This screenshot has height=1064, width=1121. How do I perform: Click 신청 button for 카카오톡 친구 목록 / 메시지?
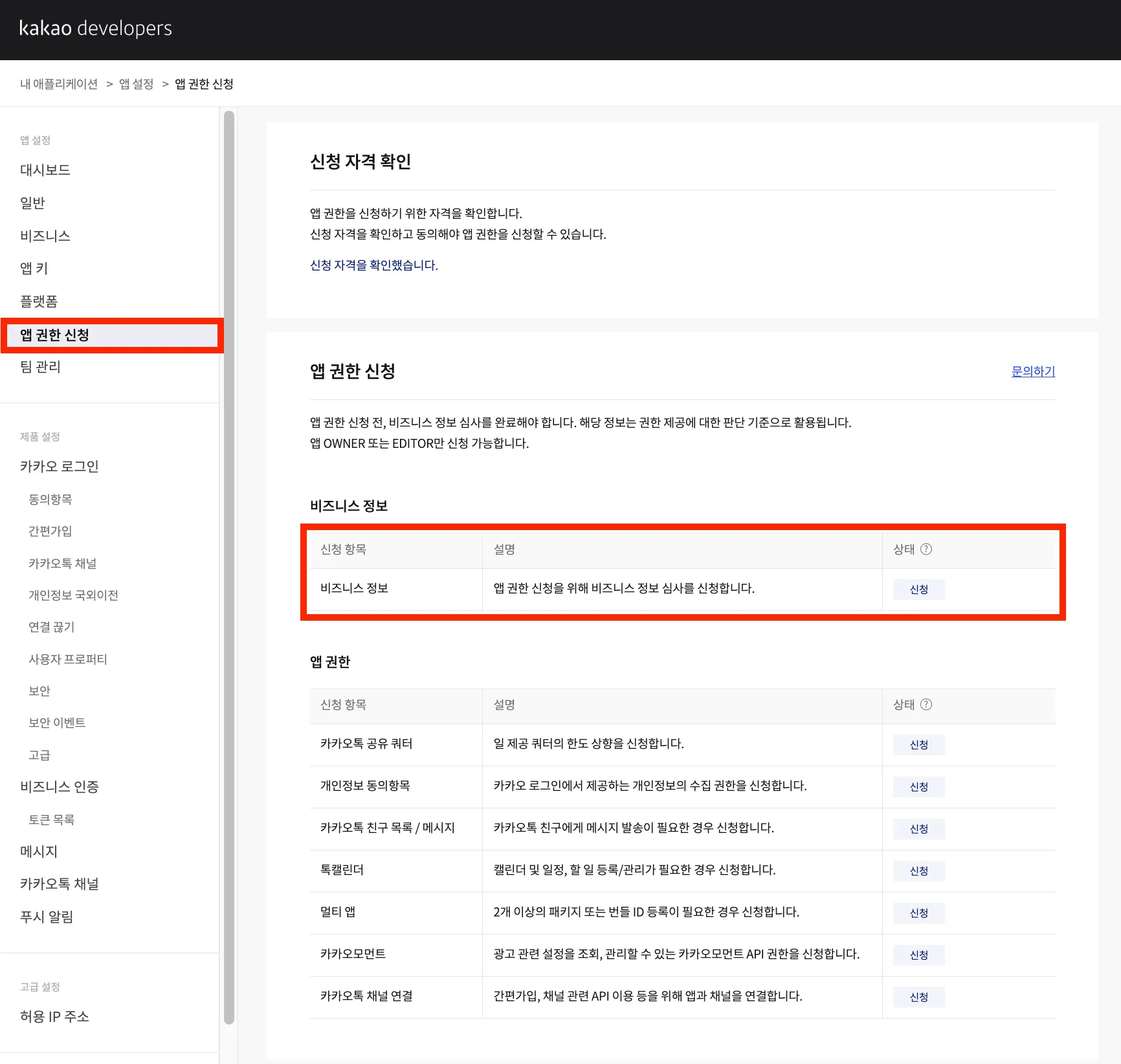click(x=919, y=828)
